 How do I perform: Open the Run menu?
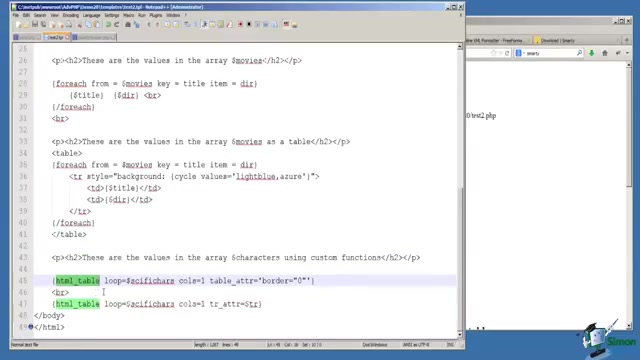pos(142,15)
